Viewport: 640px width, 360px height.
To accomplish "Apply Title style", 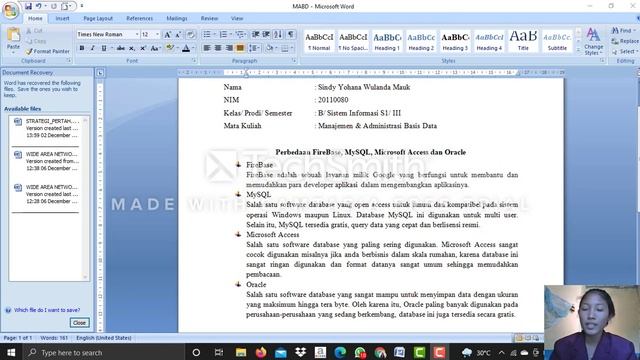I will (x=523, y=41).
